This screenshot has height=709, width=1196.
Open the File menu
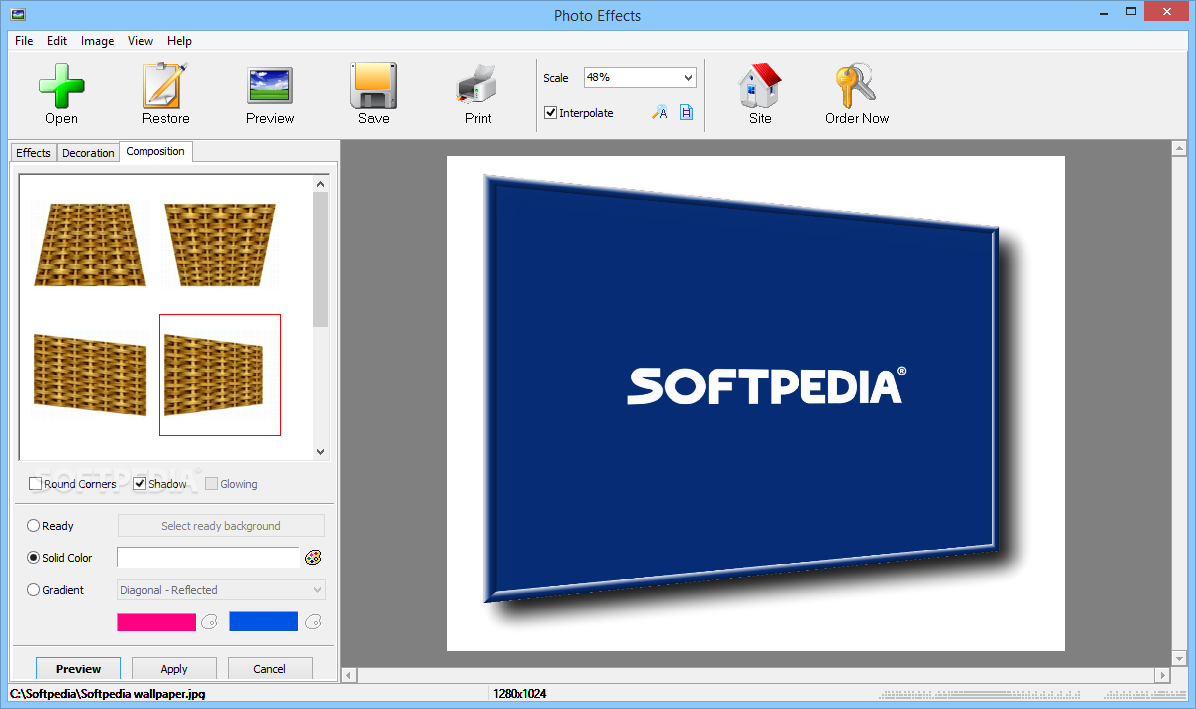(24, 40)
